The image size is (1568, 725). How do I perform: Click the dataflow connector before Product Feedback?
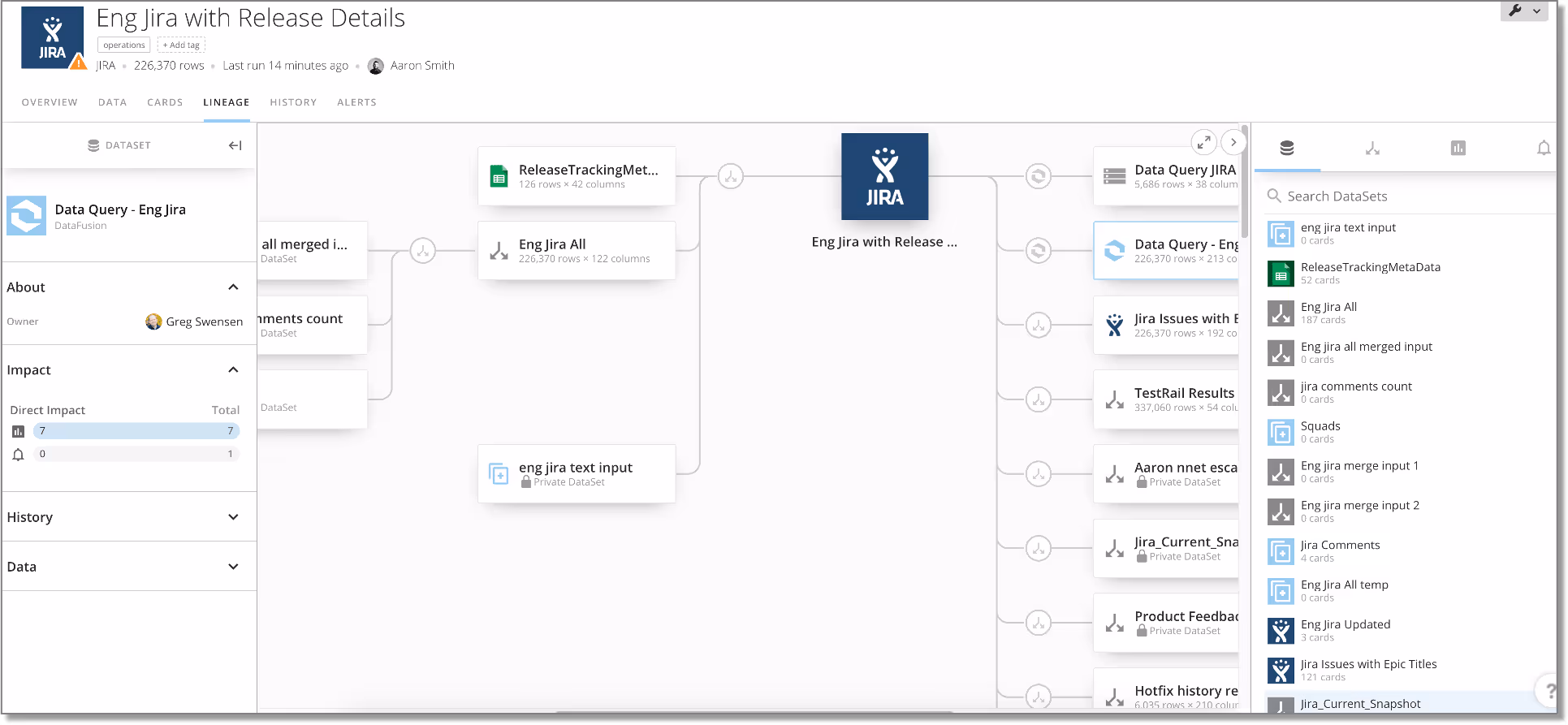(1039, 623)
